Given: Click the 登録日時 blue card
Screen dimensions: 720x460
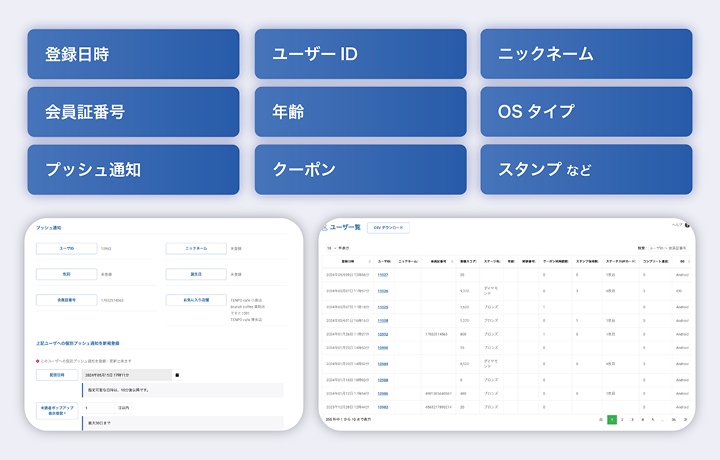Looking at the screenshot, I should pos(133,54).
